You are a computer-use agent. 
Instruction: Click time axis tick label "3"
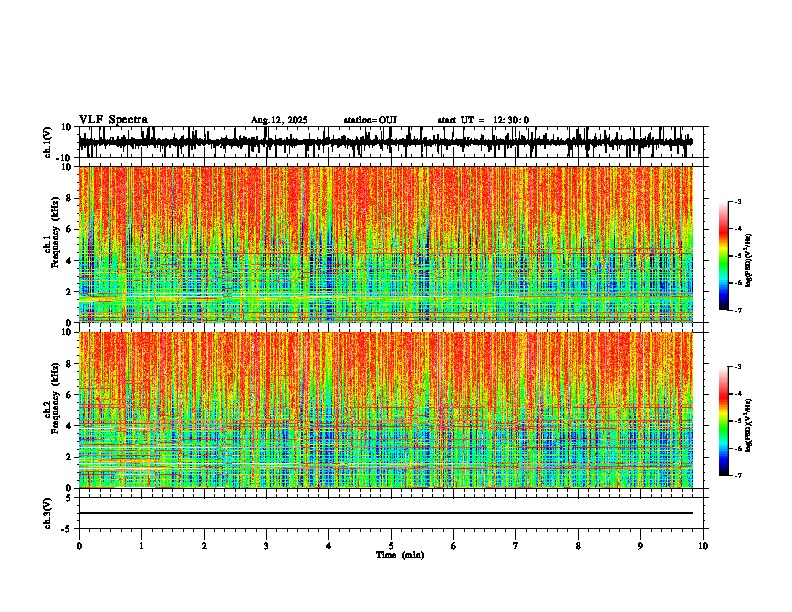266,546
